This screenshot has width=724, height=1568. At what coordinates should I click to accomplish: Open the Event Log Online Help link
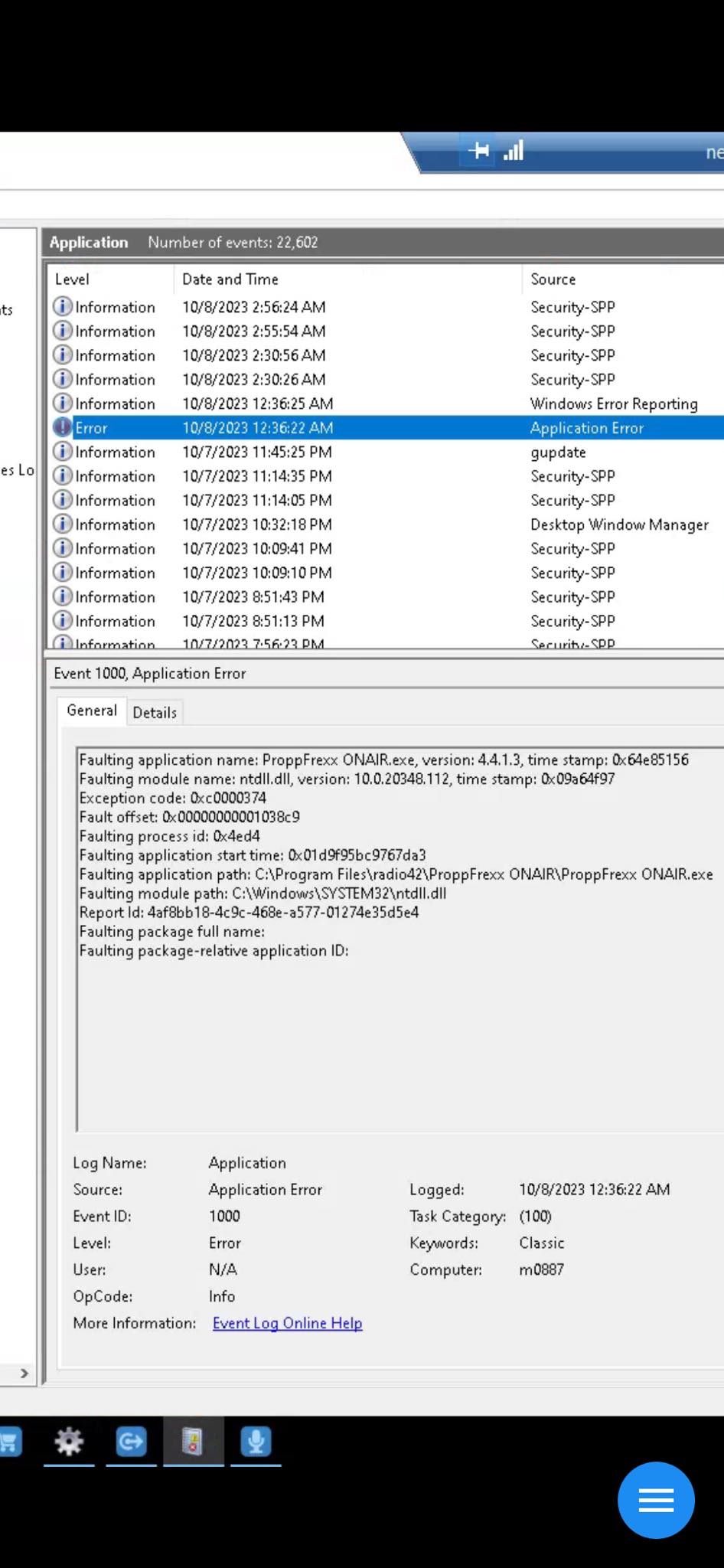tap(287, 1323)
